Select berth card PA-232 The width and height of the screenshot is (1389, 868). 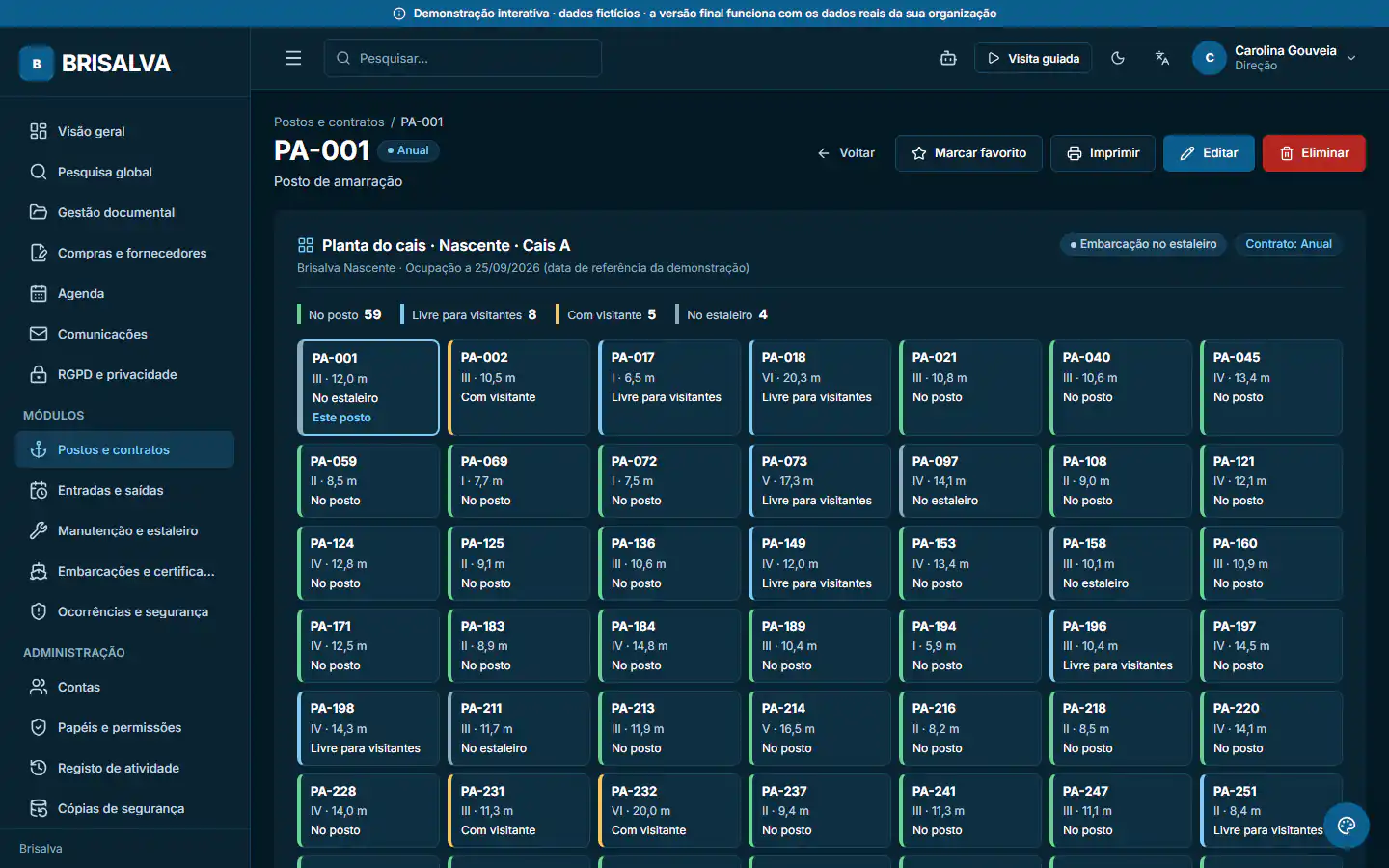tap(669, 810)
